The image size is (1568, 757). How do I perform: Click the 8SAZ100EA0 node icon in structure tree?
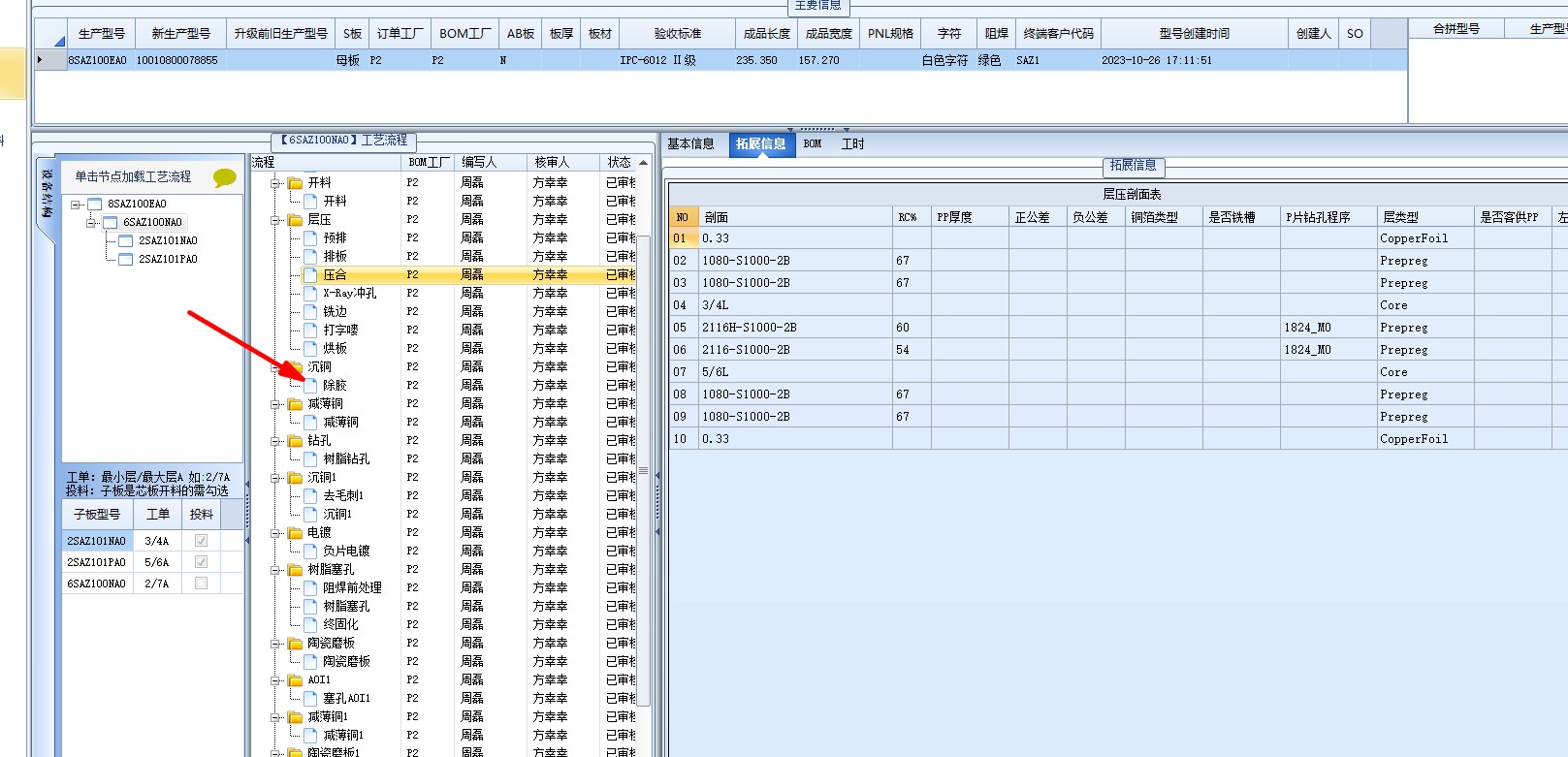[x=95, y=205]
